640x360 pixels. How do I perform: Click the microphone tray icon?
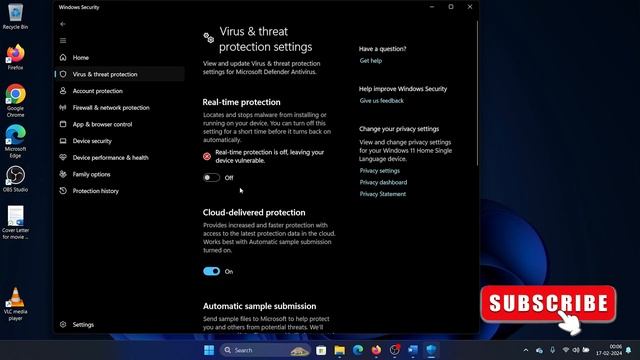(552, 350)
